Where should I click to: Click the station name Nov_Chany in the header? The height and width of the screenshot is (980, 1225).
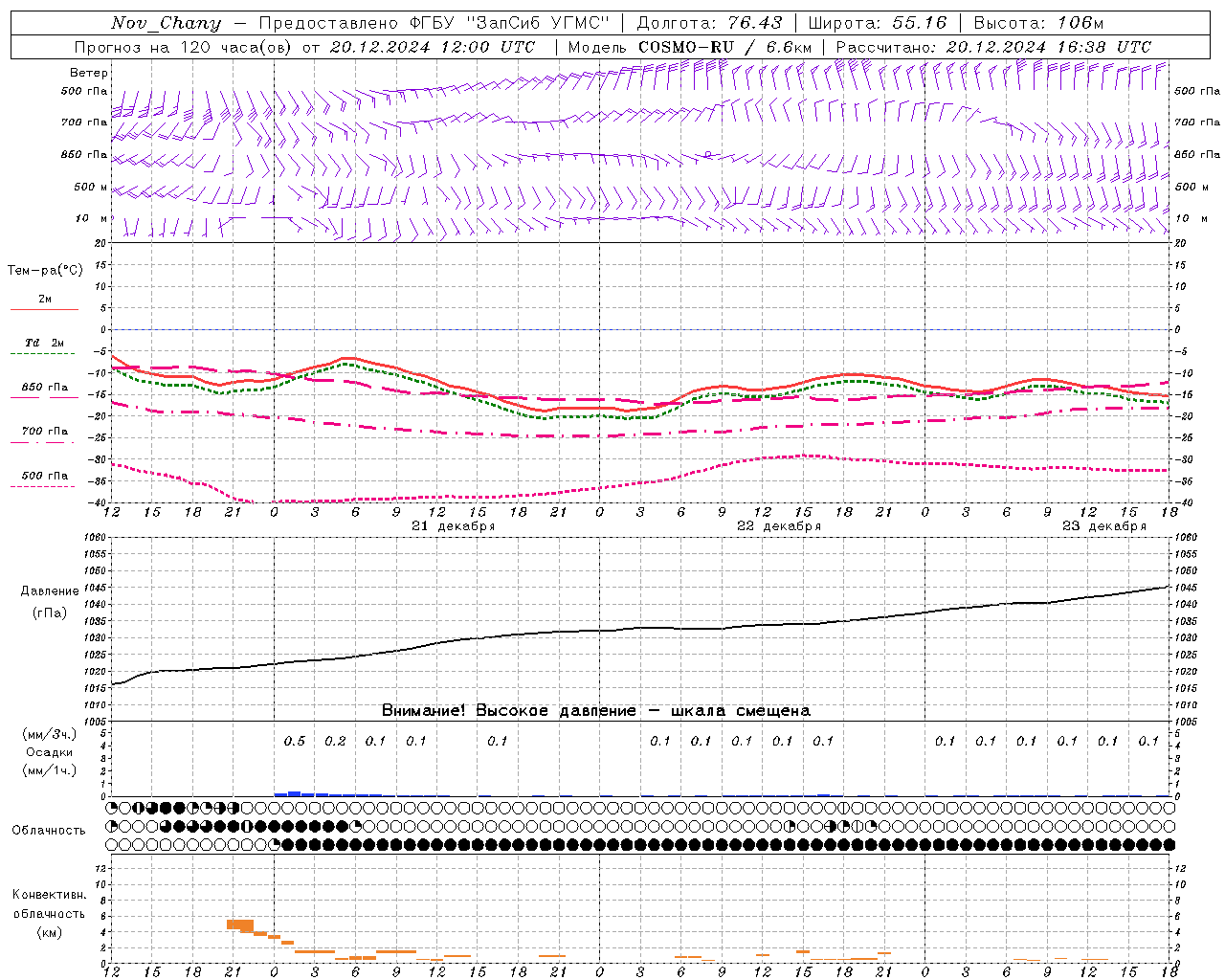pos(166,23)
